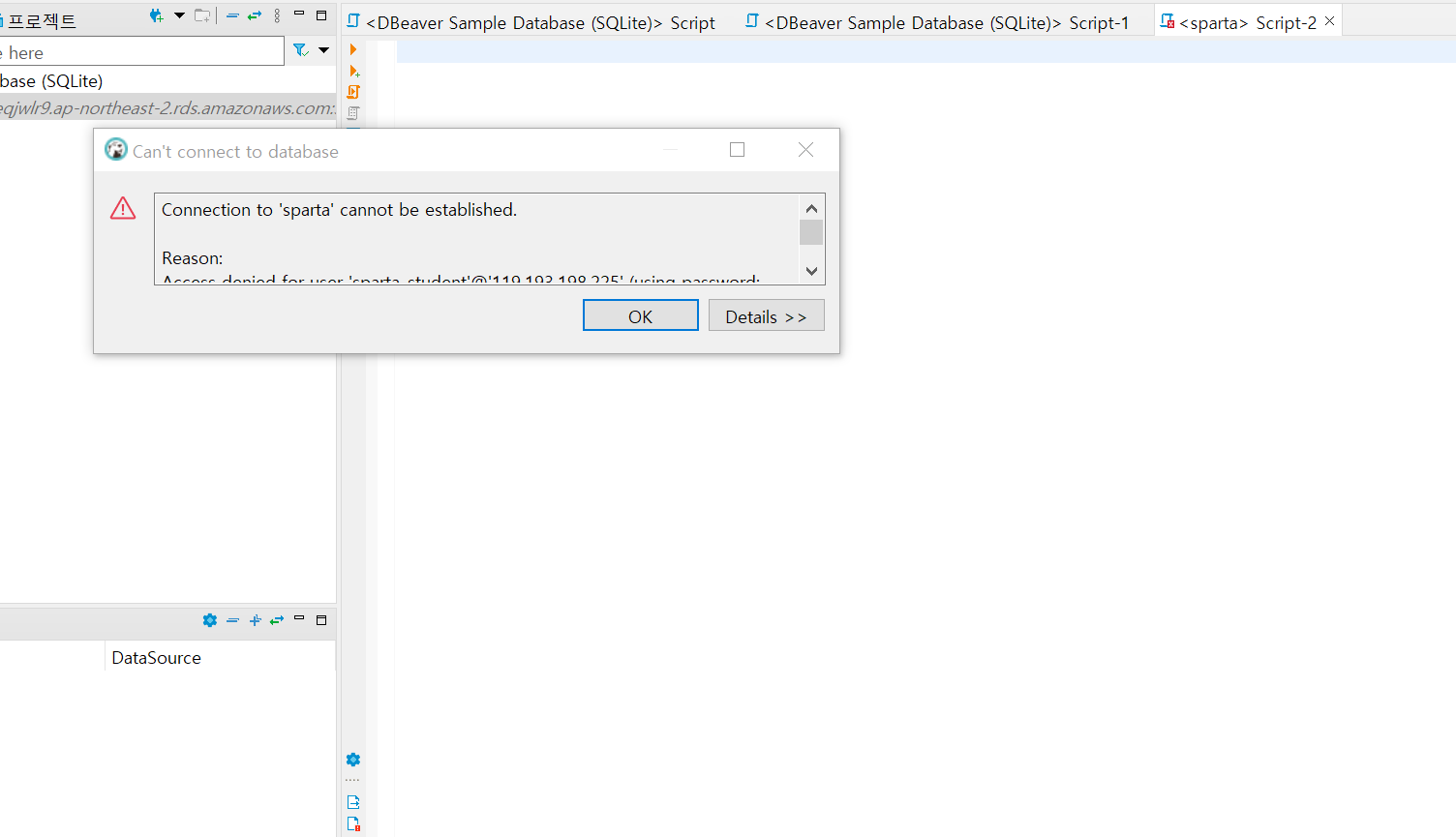Switch to the DBeaver Sample Database Script tab

pos(531,22)
